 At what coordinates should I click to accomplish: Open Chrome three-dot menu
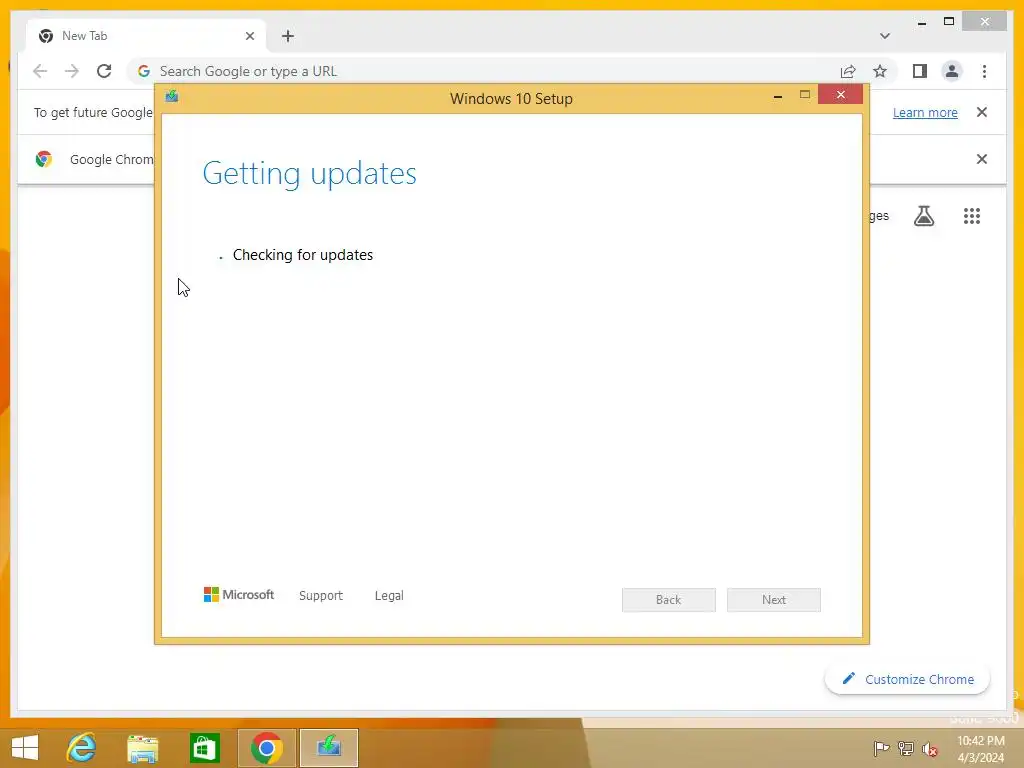[984, 71]
